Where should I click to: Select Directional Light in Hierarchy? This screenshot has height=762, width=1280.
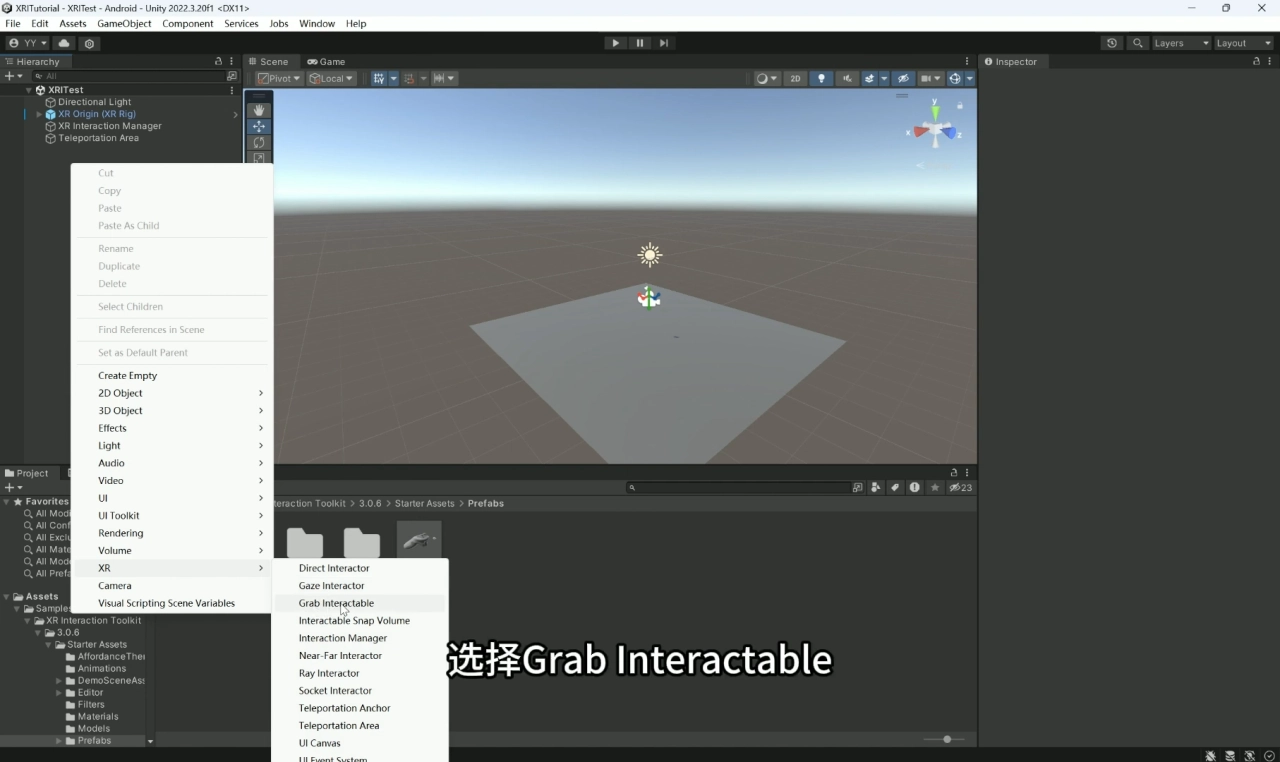click(x=94, y=102)
